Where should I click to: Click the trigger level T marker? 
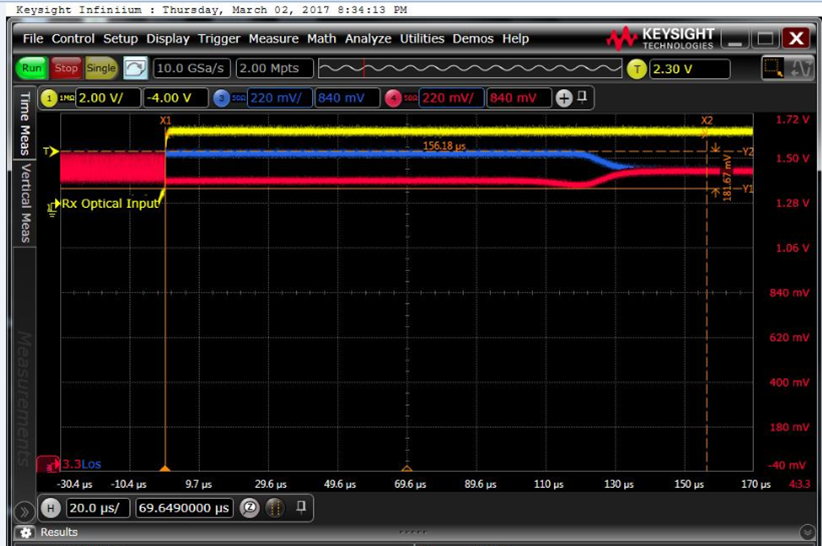tap(51, 151)
